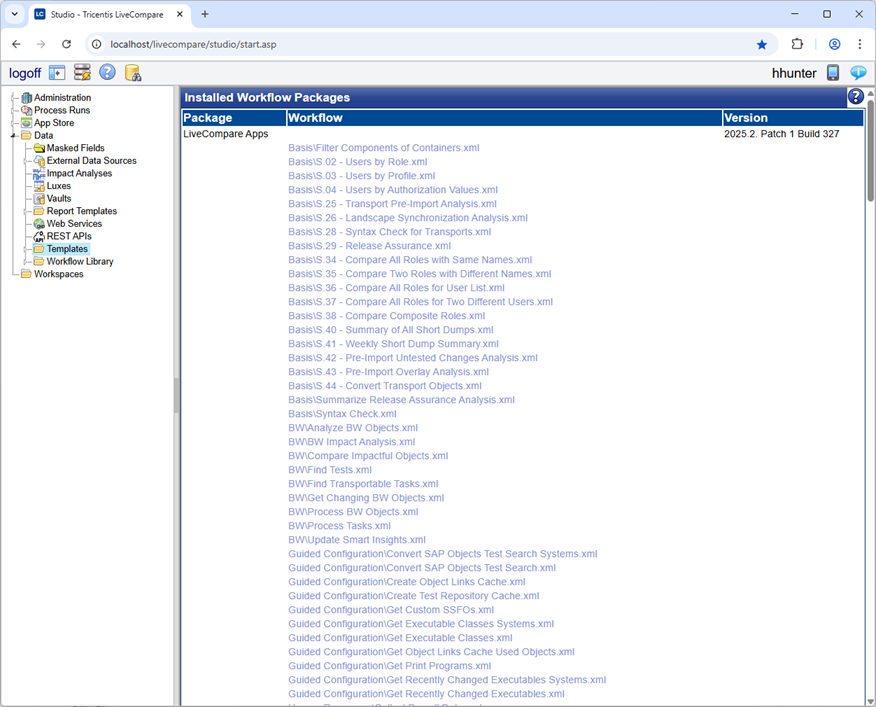Reload the page using the refresh icon
Screen dimensions: 876x707
tap(66, 45)
